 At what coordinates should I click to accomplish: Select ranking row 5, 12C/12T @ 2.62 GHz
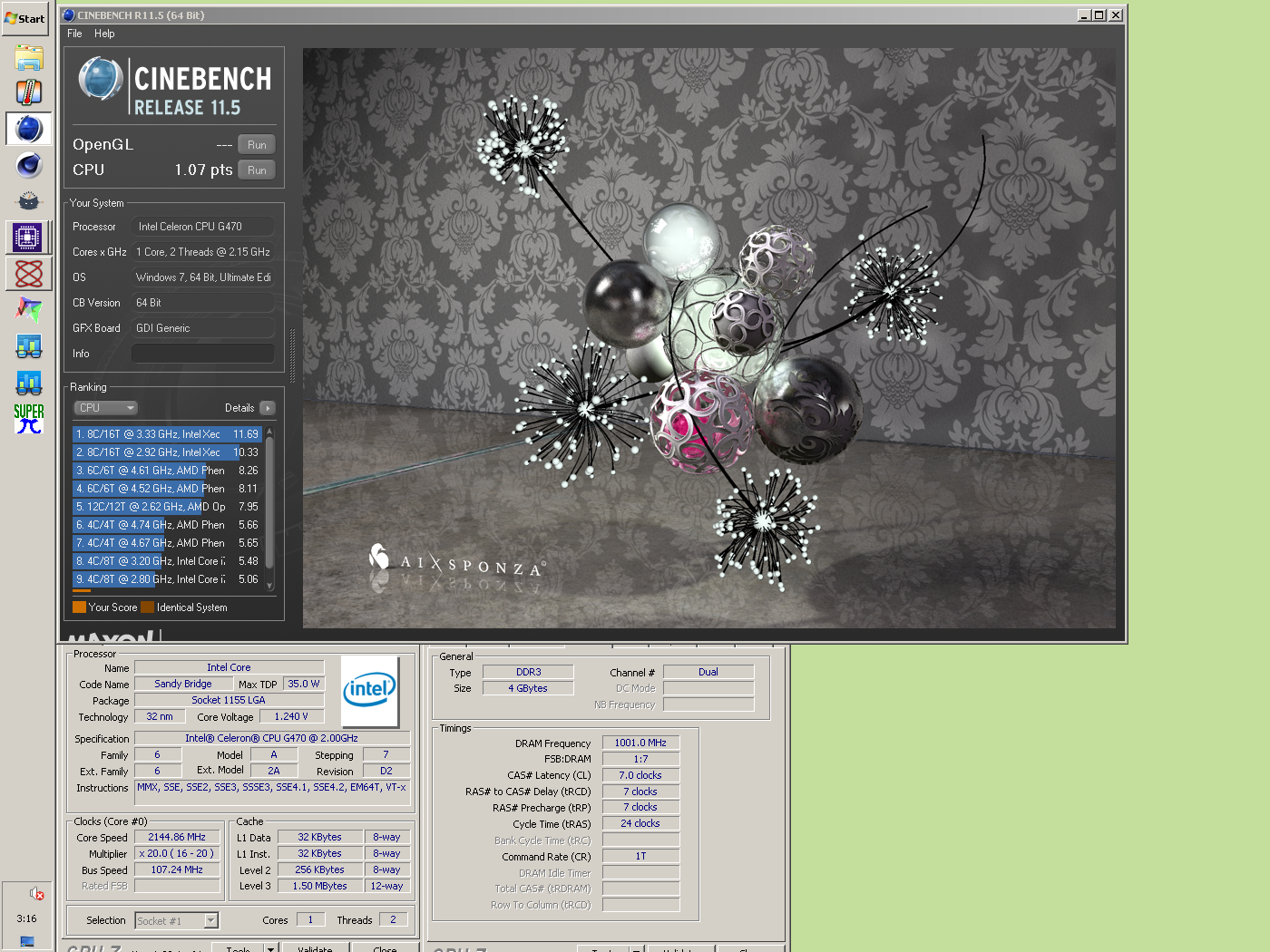coord(168,507)
